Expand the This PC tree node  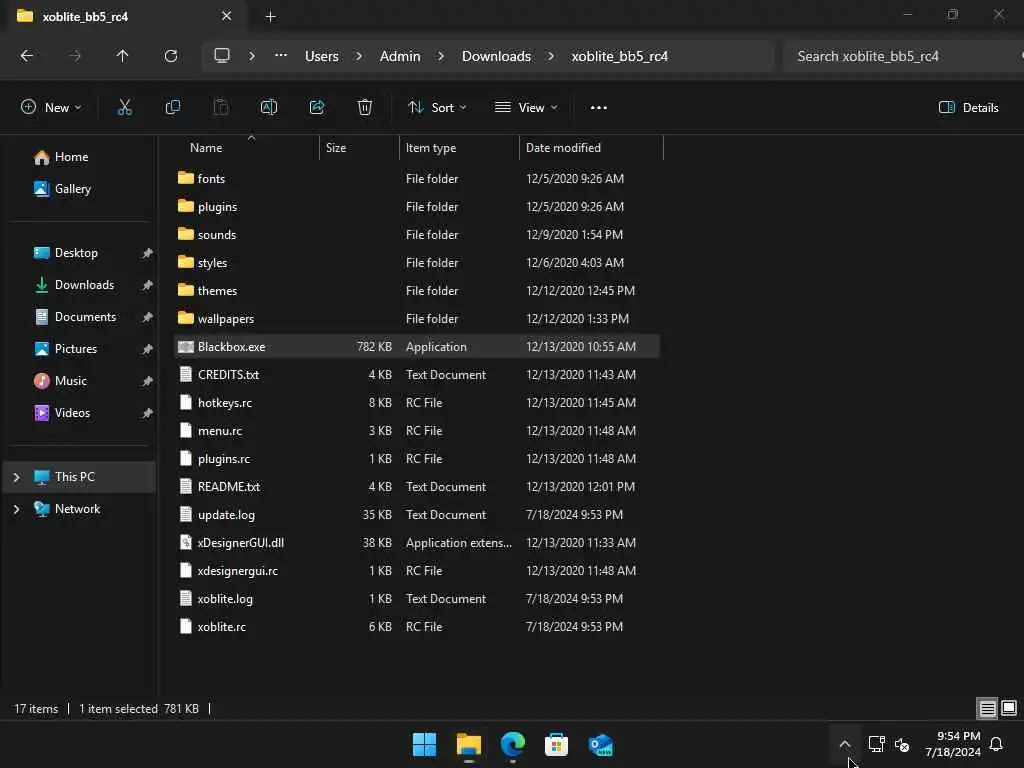pyautogui.click(x=16, y=477)
